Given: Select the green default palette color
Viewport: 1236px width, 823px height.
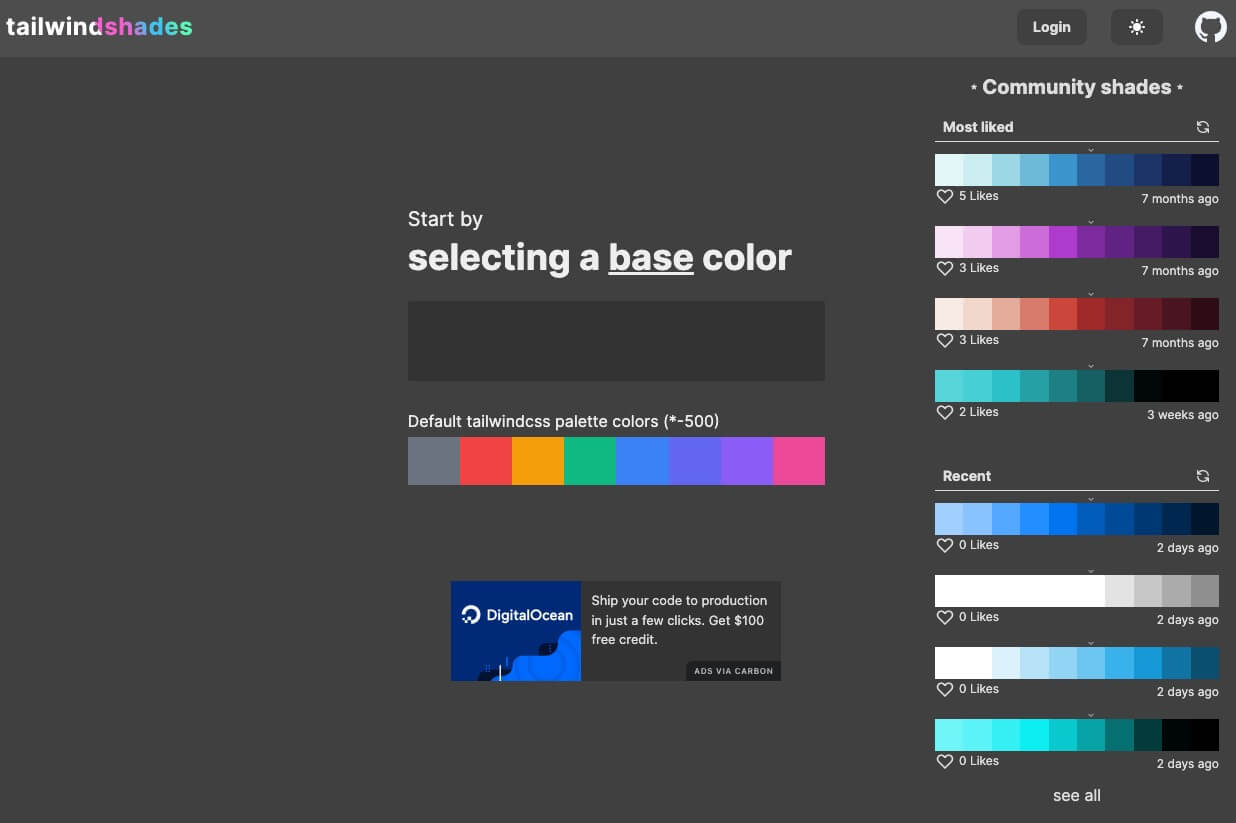Looking at the screenshot, I should click(590, 461).
